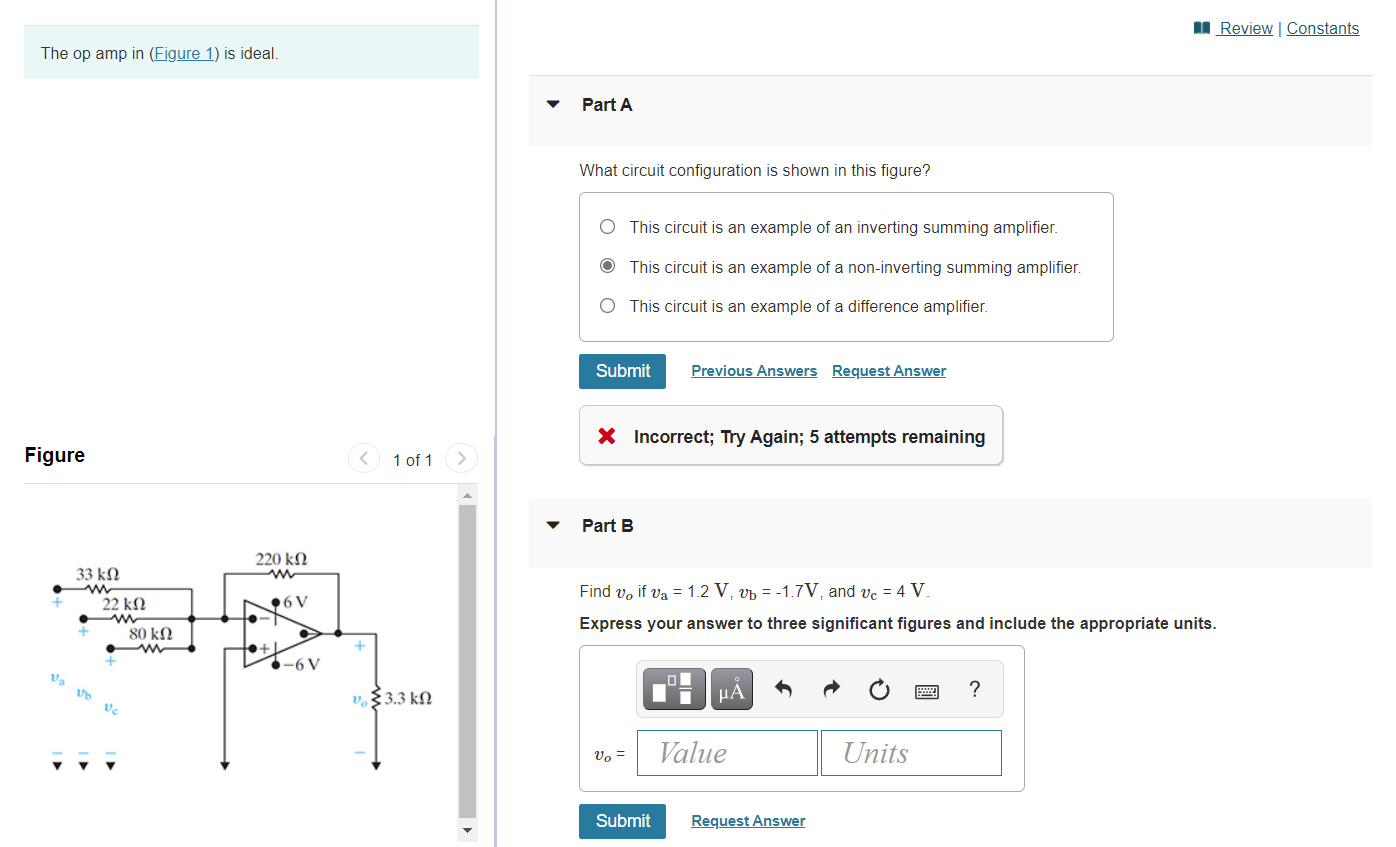
Task: Click the open book Review icon
Action: pos(1201,27)
